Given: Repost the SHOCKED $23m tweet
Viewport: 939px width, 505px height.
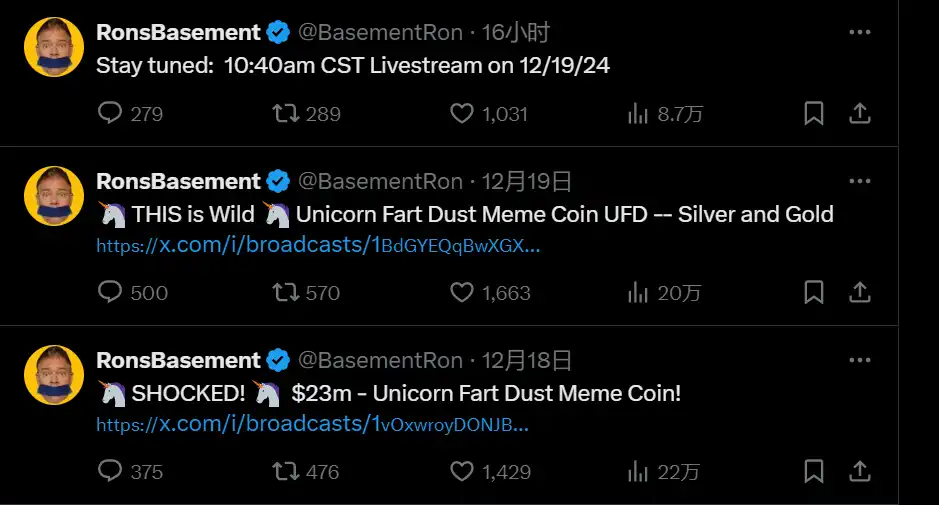Looking at the screenshot, I should click(x=287, y=471).
